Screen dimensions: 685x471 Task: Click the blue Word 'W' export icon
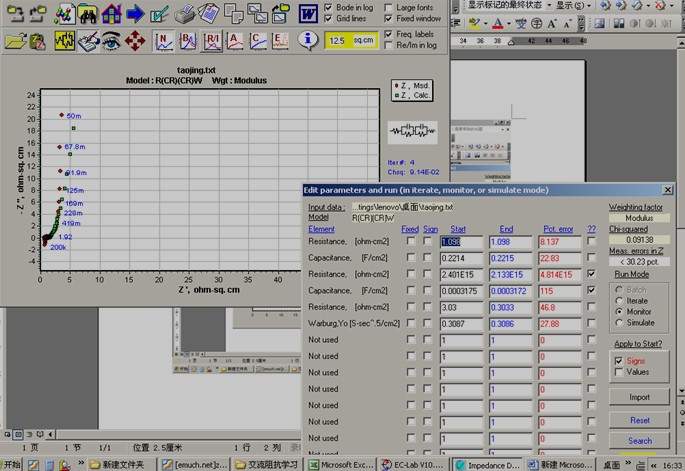point(308,14)
